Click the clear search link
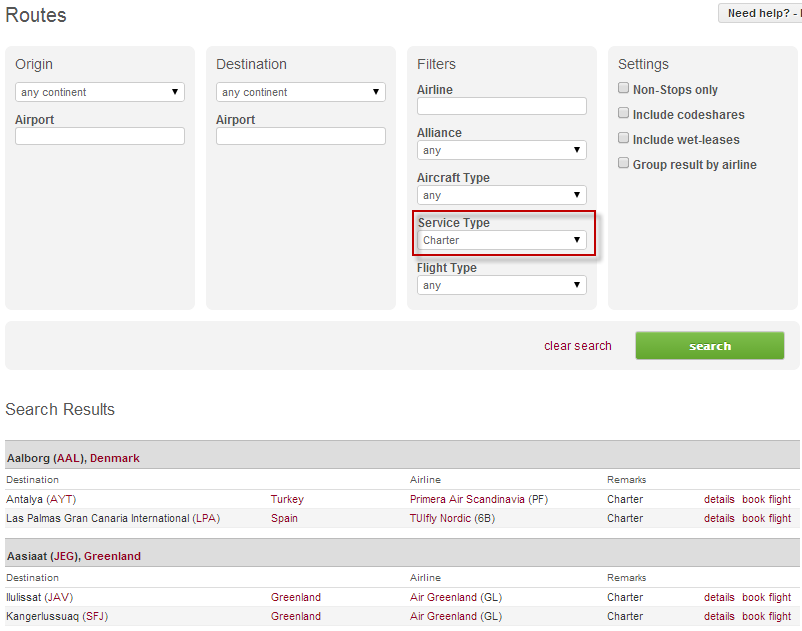This screenshot has width=802, height=631. pyautogui.click(x=577, y=346)
